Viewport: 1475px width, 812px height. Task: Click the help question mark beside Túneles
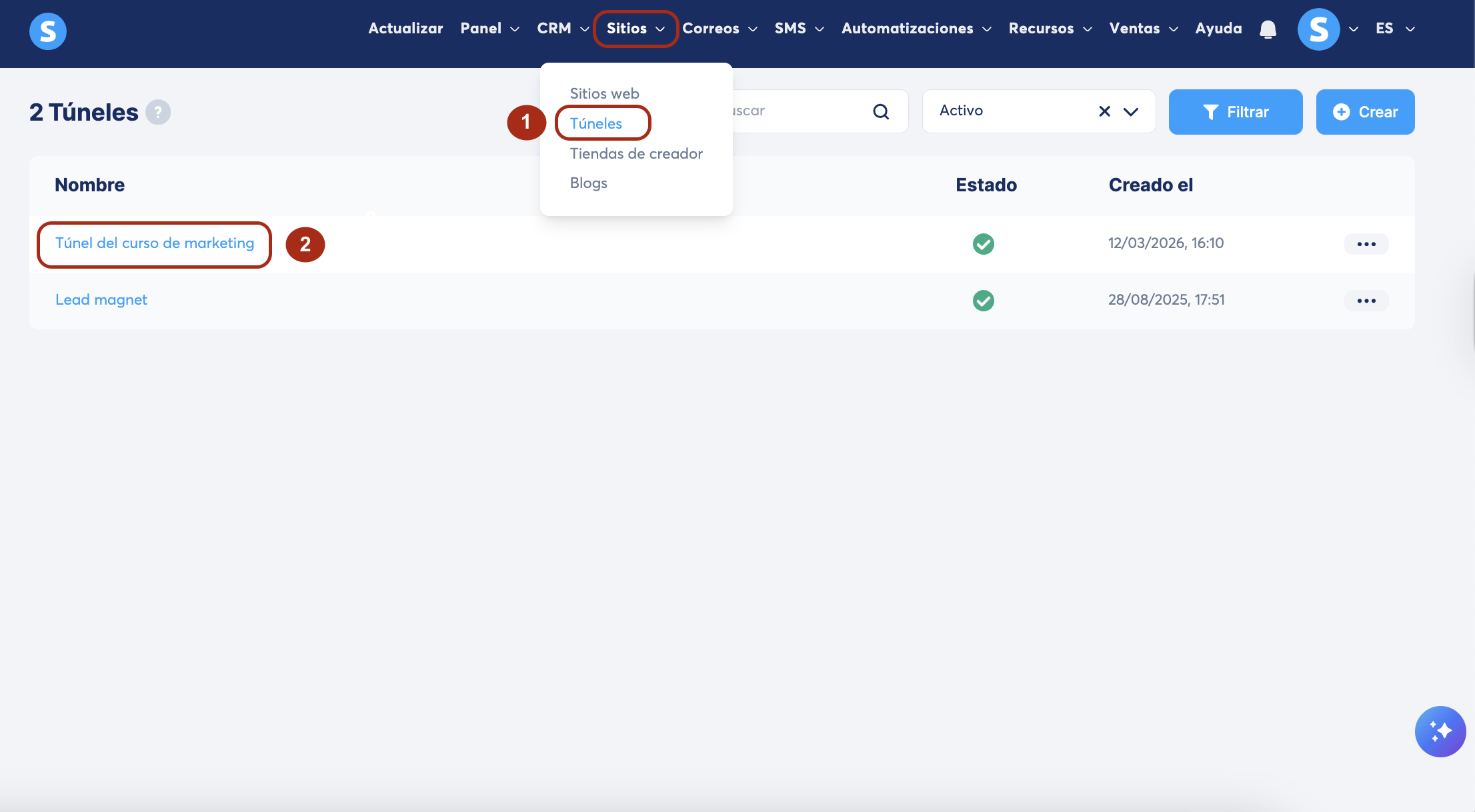158,112
